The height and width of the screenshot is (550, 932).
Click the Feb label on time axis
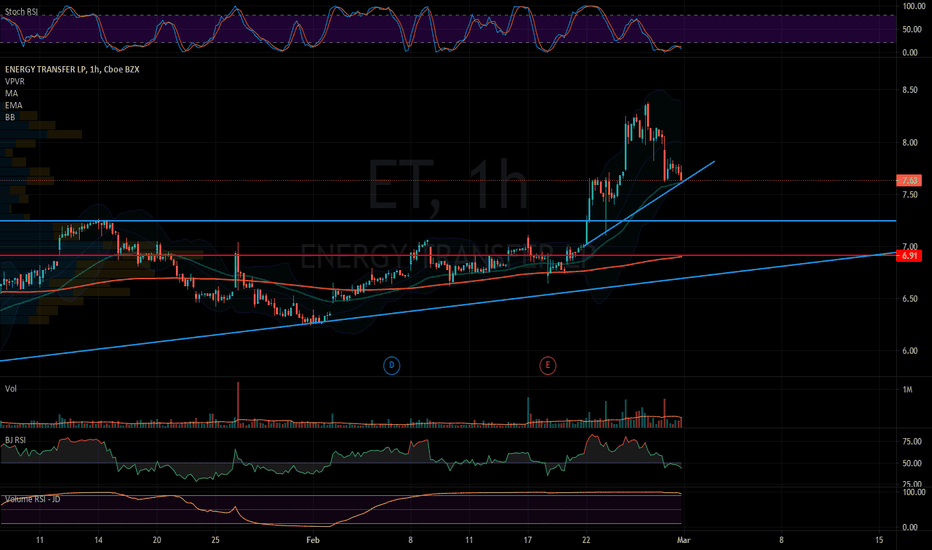[x=313, y=540]
